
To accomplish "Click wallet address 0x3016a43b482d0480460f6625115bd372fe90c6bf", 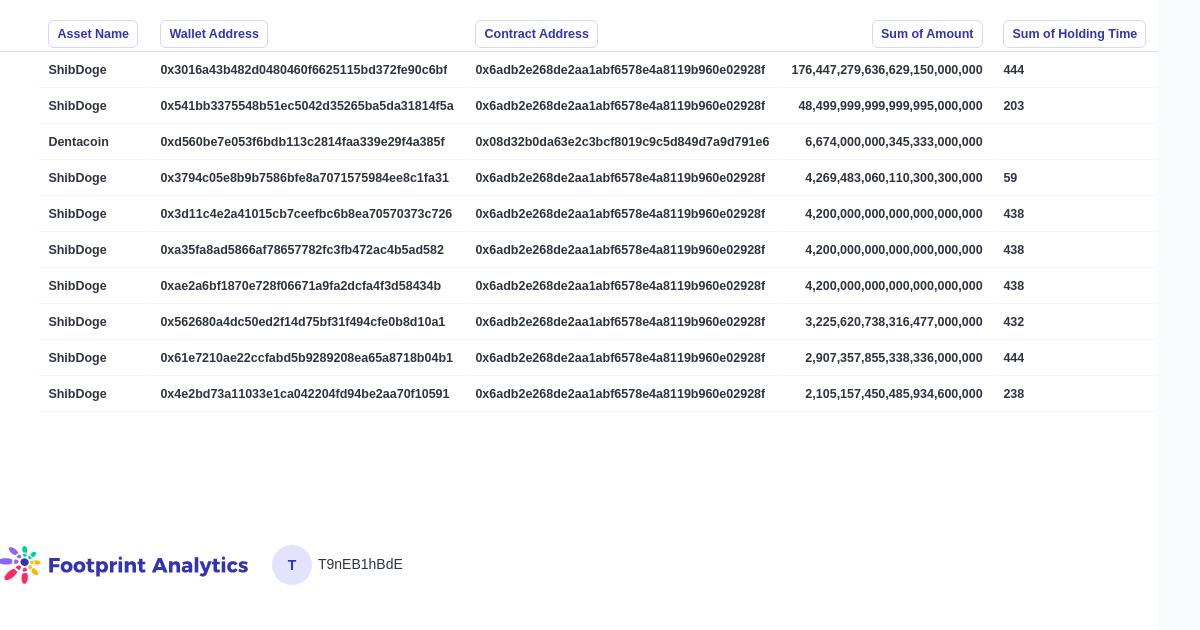I will click(304, 70).
